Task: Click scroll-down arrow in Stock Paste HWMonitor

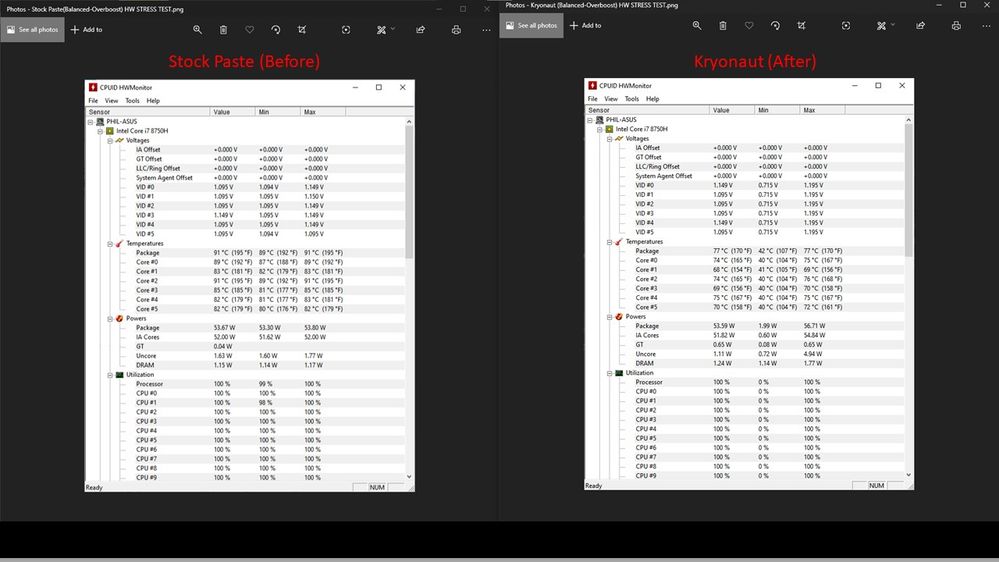Action: pyautogui.click(x=409, y=477)
